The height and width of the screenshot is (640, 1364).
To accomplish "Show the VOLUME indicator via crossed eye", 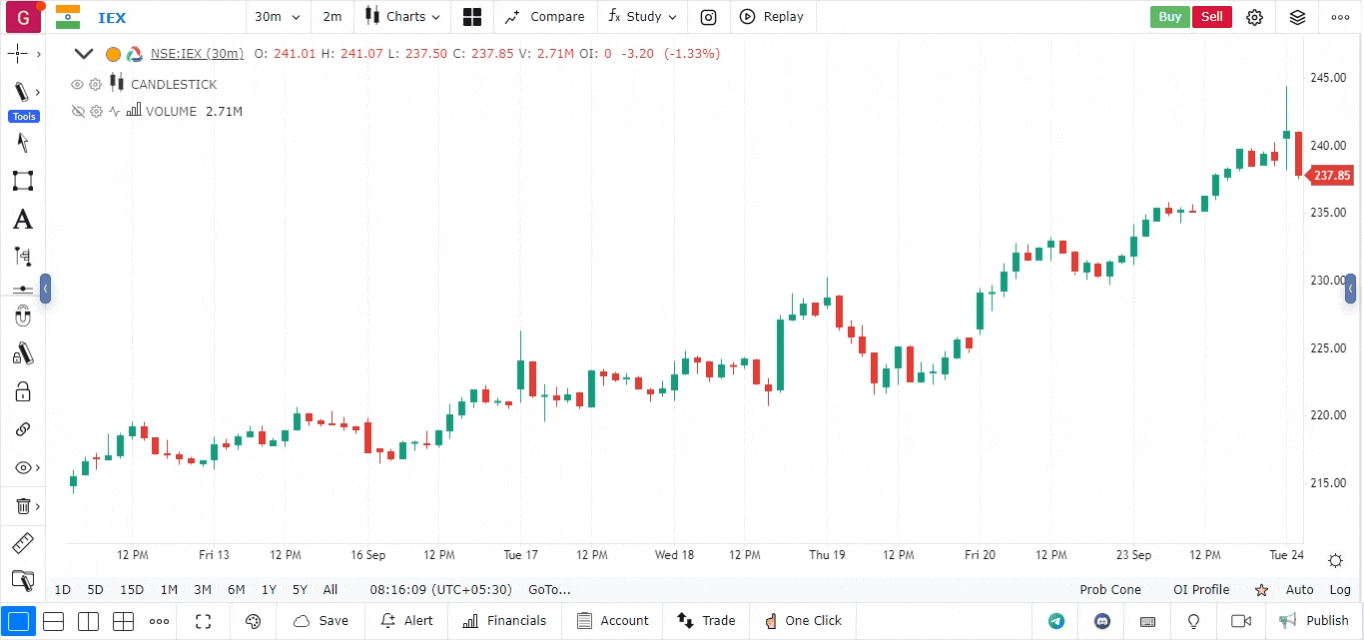I will [77, 111].
